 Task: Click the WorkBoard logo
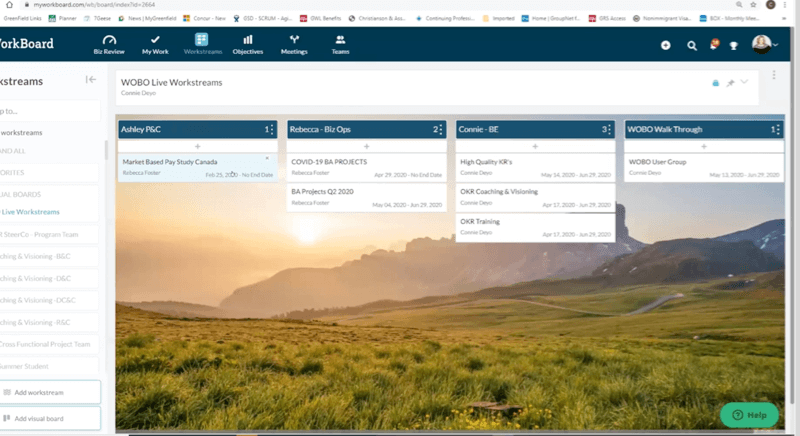[27, 44]
